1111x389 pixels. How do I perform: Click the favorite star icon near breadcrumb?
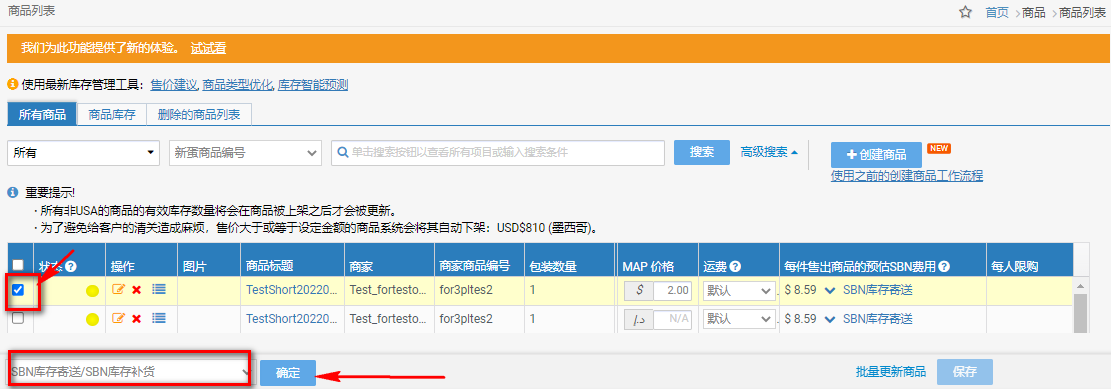(965, 12)
